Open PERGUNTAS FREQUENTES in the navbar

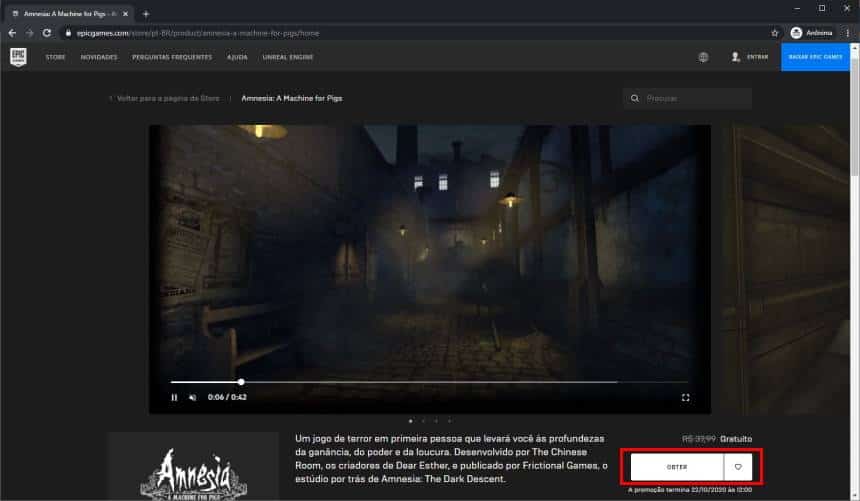click(172, 57)
